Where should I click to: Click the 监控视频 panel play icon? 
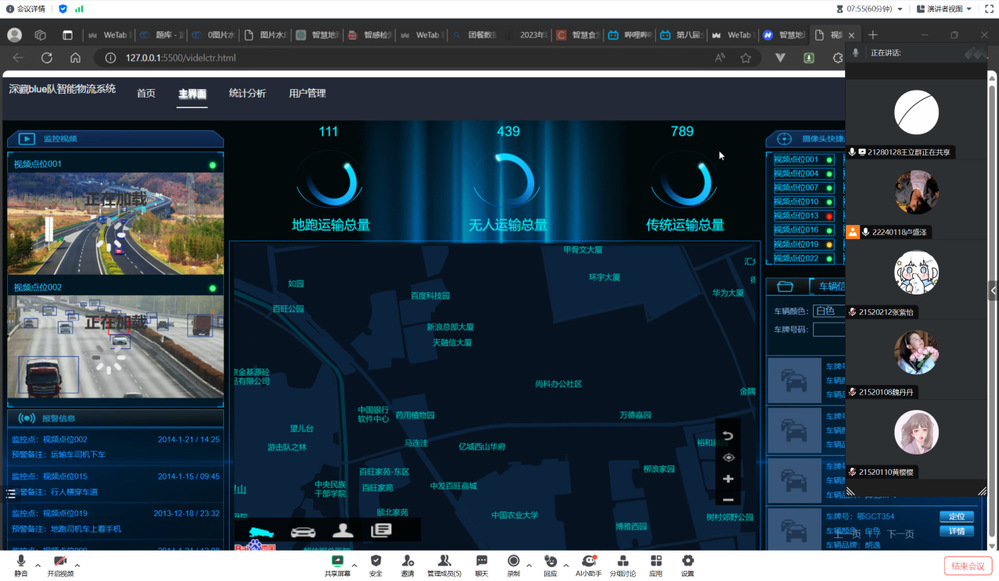click(x=27, y=138)
